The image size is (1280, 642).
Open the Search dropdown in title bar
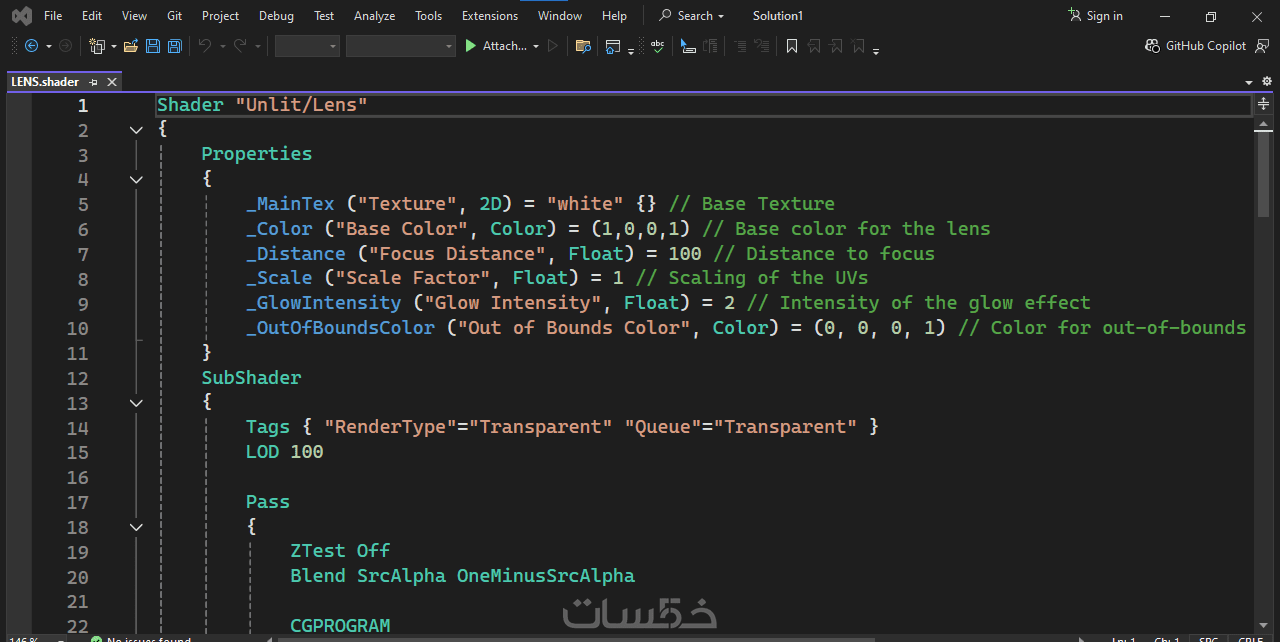(x=721, y=16)
